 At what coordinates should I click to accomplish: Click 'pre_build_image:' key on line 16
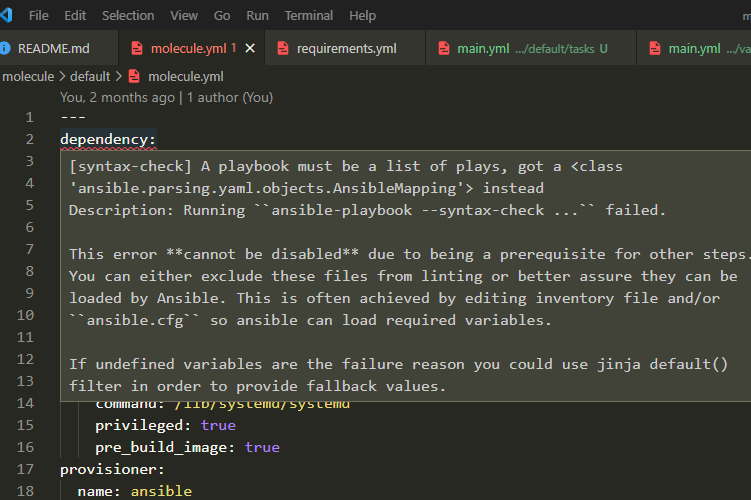pos(165,447)
